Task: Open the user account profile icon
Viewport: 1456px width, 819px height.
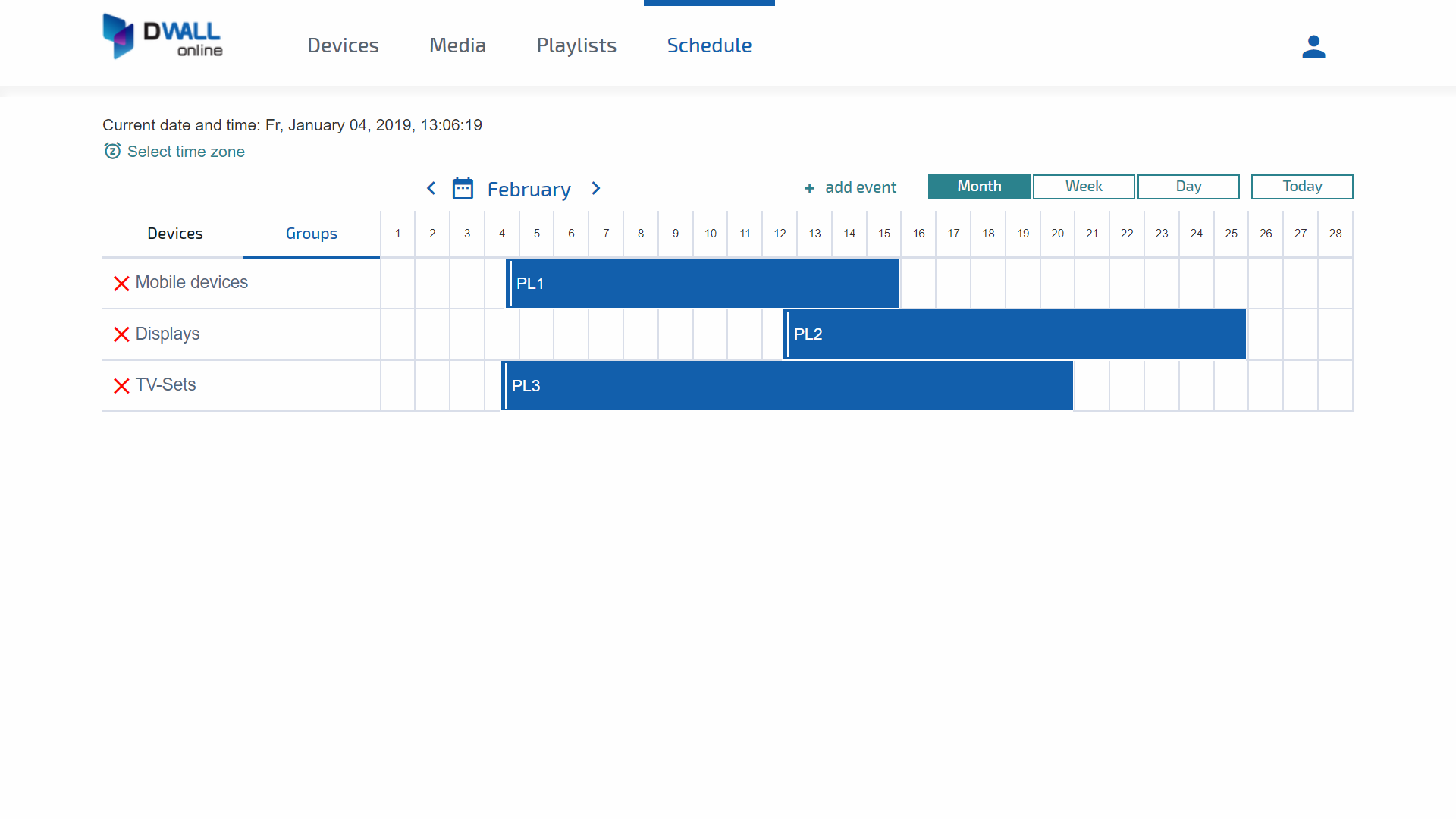Action: click(x=1313, y=47)
